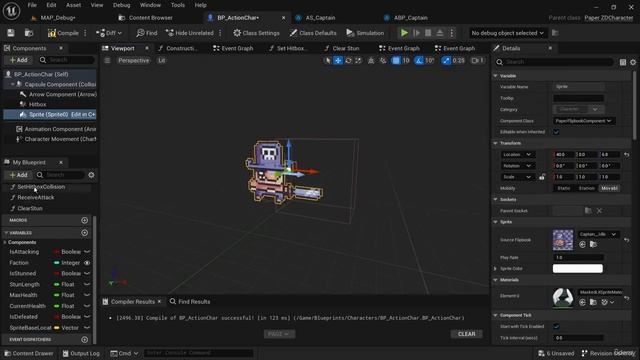Image resolution: width=640 pixels, height=360 pixels.
Task: Open the Diff dropdown
Action: [x=109, y=33]
